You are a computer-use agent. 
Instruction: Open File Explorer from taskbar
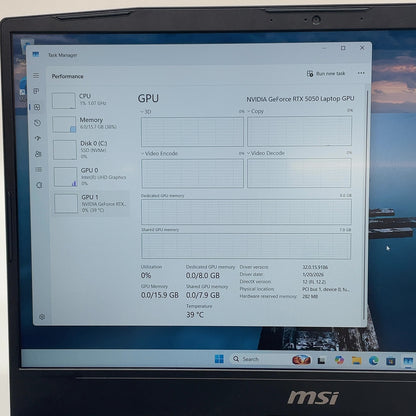(356, 360)
